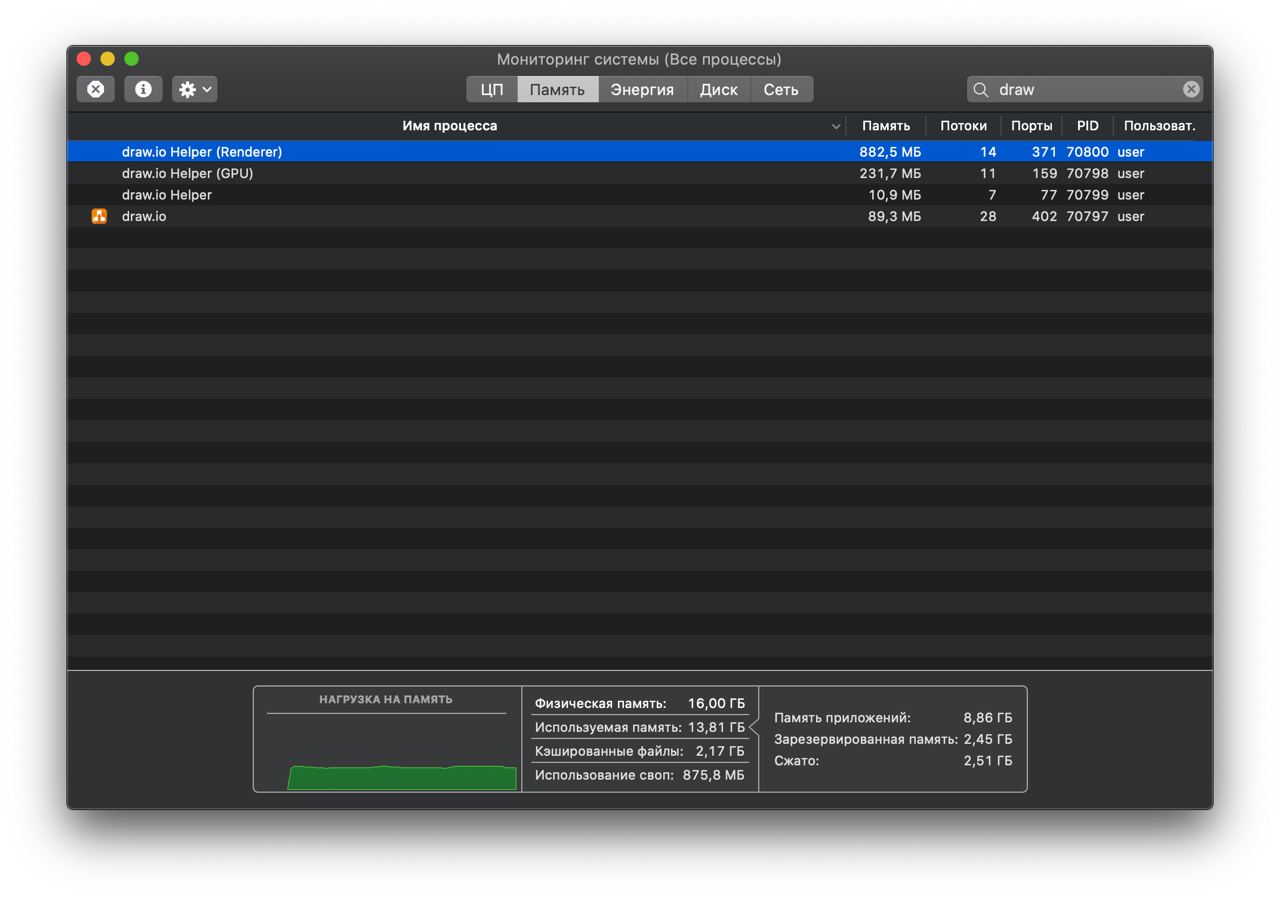Sort by the Память column header
This screenshot has height=898, width=1280.
[884, 126]
